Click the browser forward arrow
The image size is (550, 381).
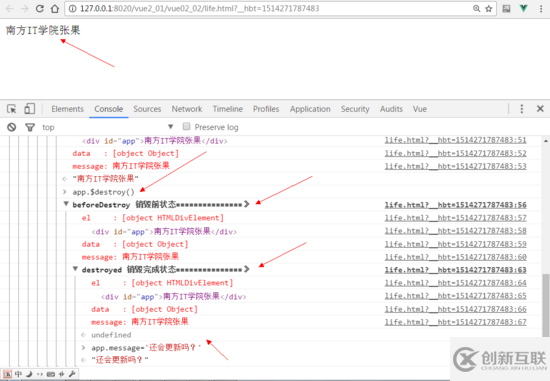[x=25, y=8]
